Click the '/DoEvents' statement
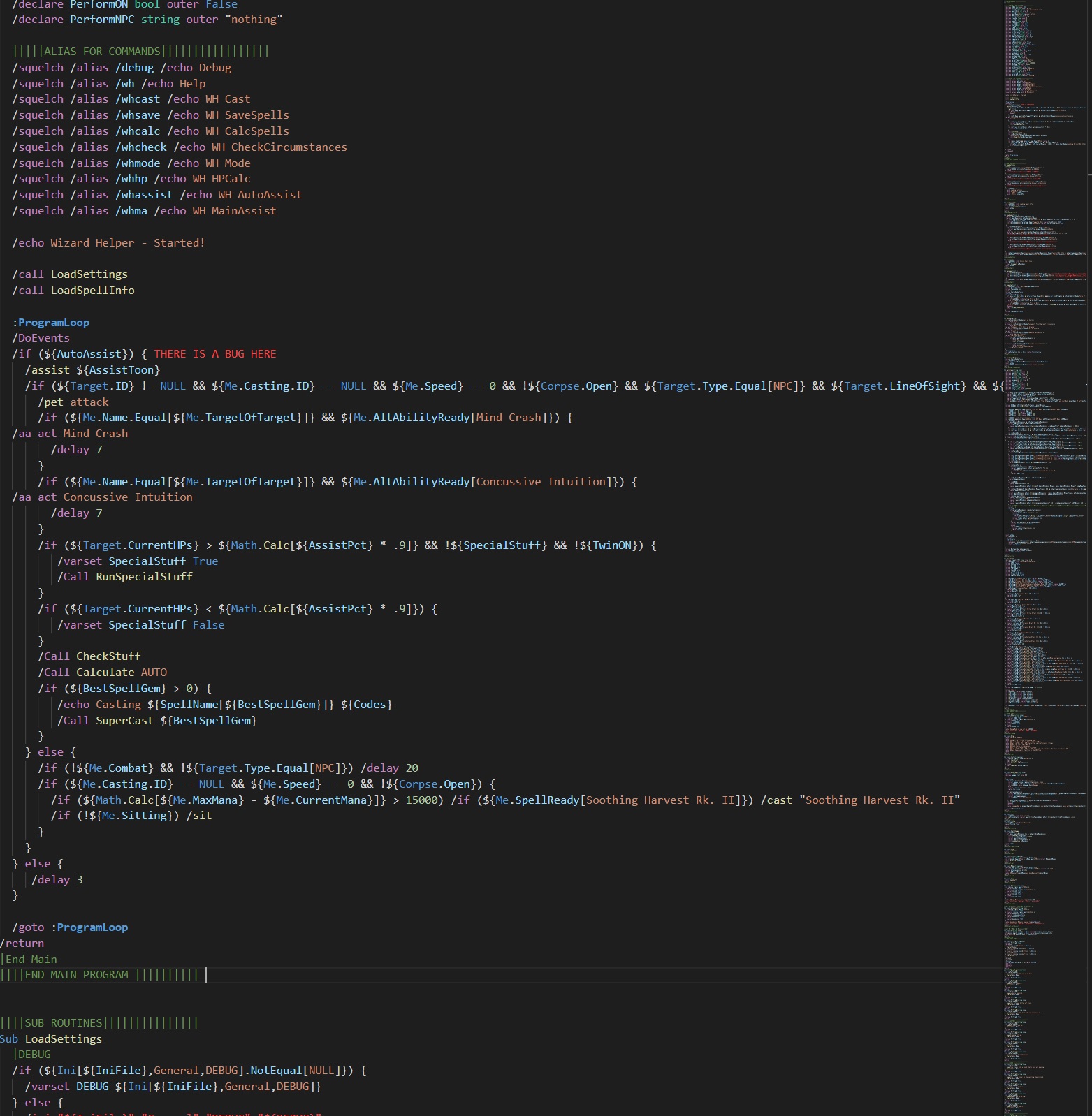Viewport: 1092px width, 1116px height. click(41, 338)
